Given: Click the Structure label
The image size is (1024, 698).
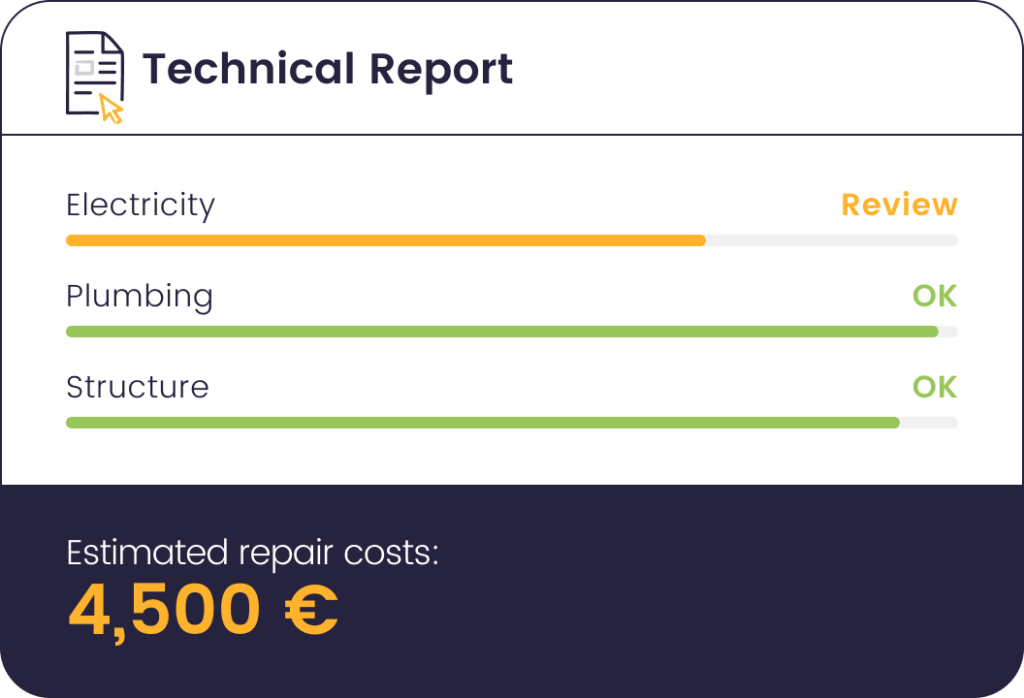Looking at the screenshot, I should 138,387.
